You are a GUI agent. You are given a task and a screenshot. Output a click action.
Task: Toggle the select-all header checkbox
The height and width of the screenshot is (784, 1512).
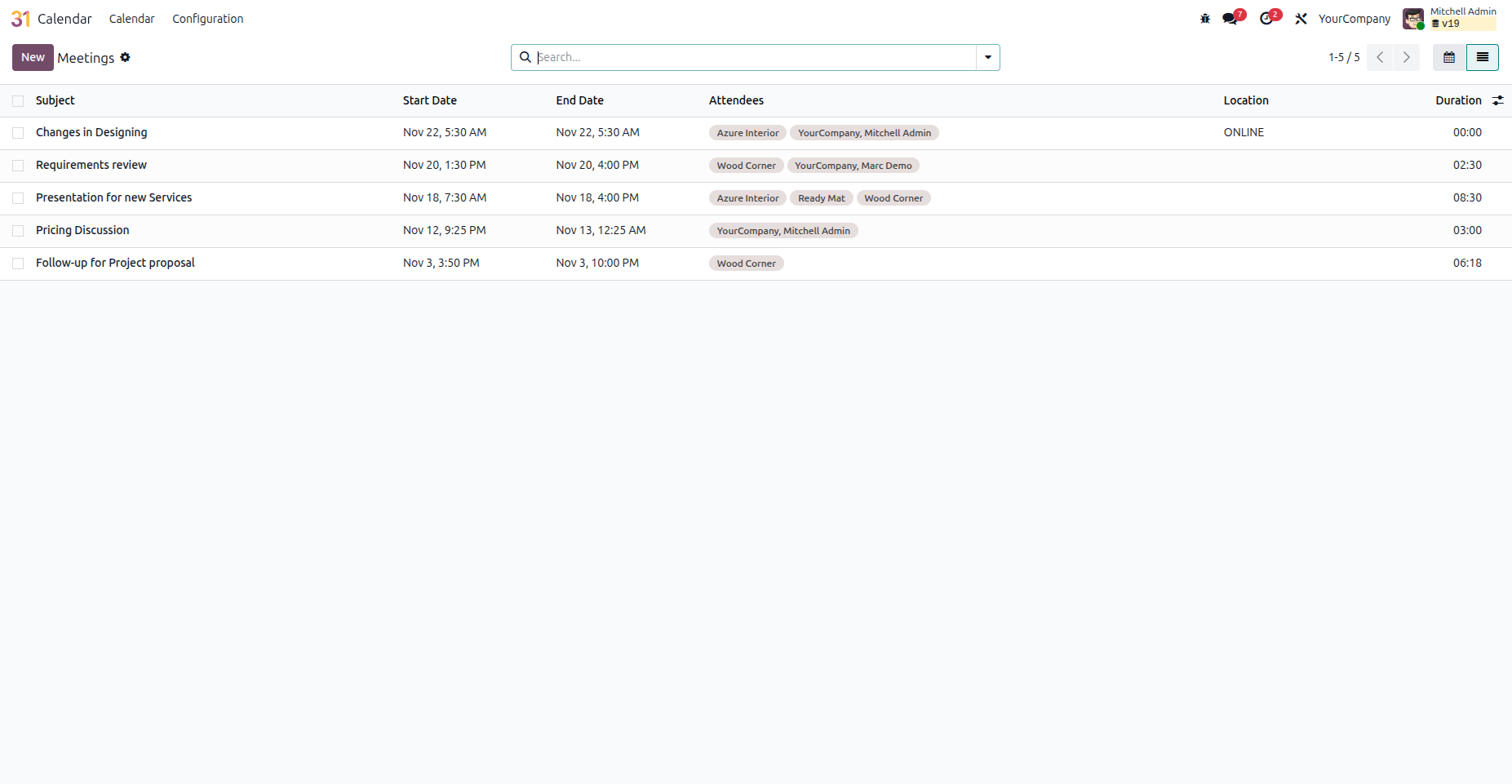pos(18,101)
